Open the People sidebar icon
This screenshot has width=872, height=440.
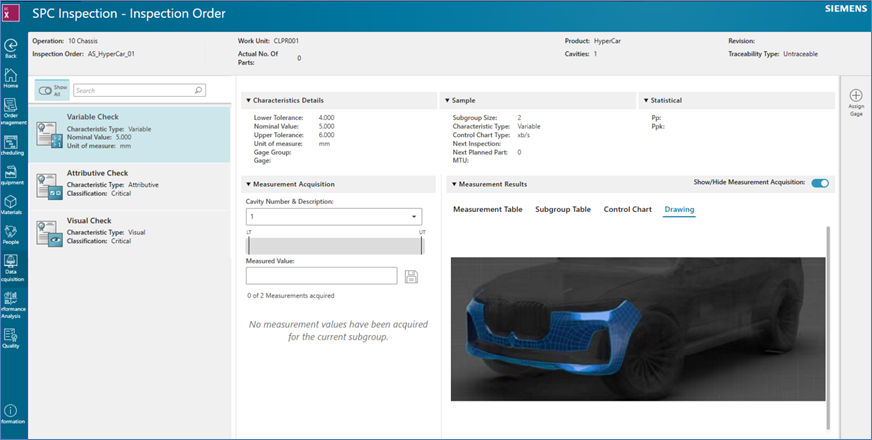click(x=10, y=232)
